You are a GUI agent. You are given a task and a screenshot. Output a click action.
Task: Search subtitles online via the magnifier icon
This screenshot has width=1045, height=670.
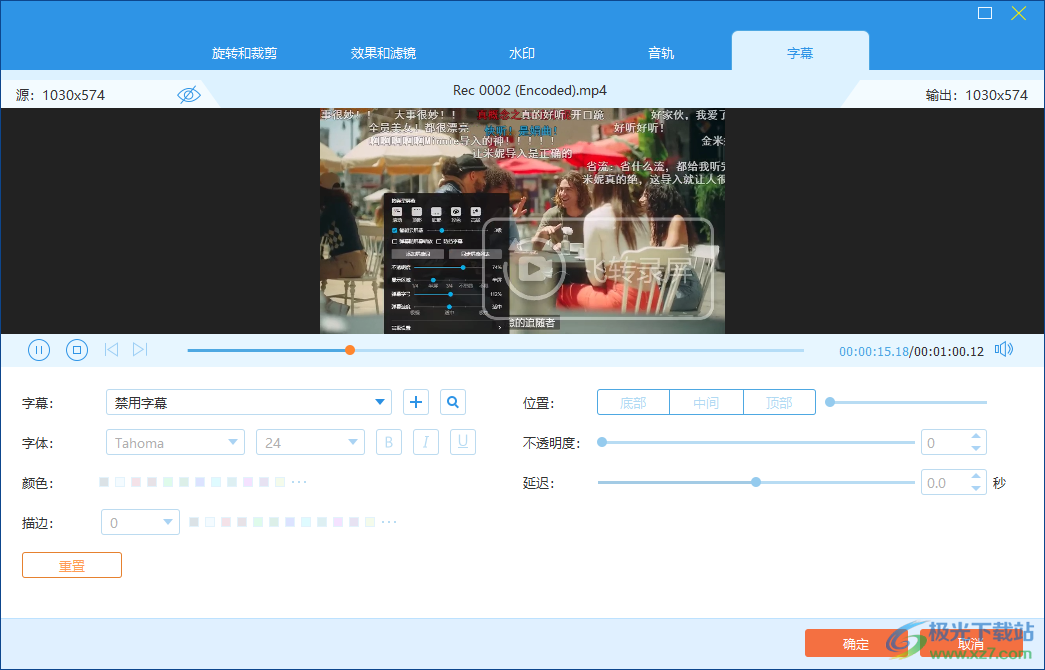[x=452, y=401]
